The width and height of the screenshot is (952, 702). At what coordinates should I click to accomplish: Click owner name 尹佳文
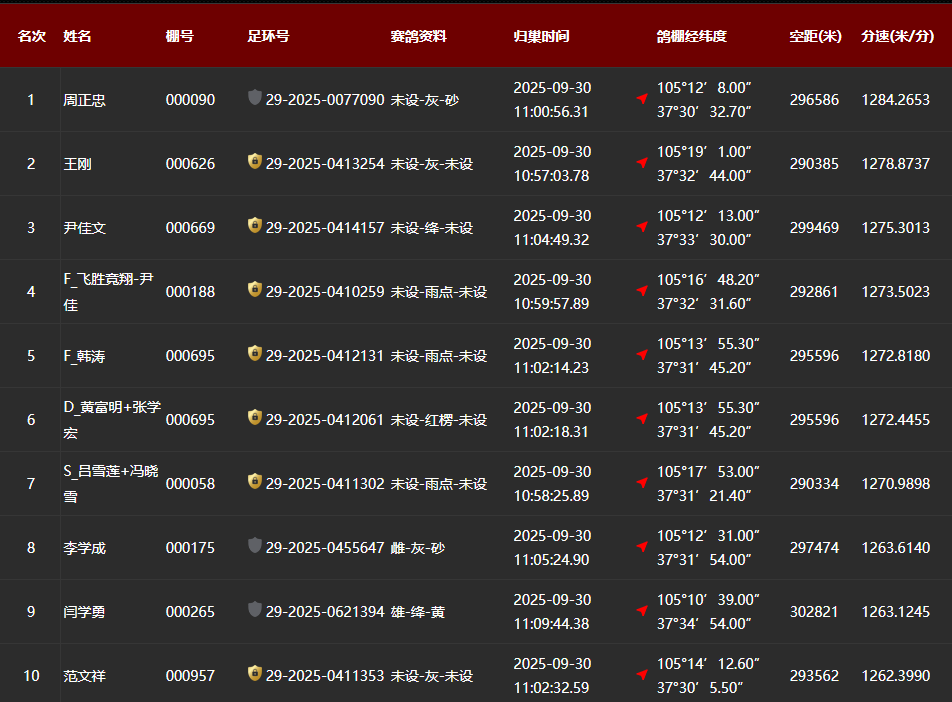click(x=85, y=228)
